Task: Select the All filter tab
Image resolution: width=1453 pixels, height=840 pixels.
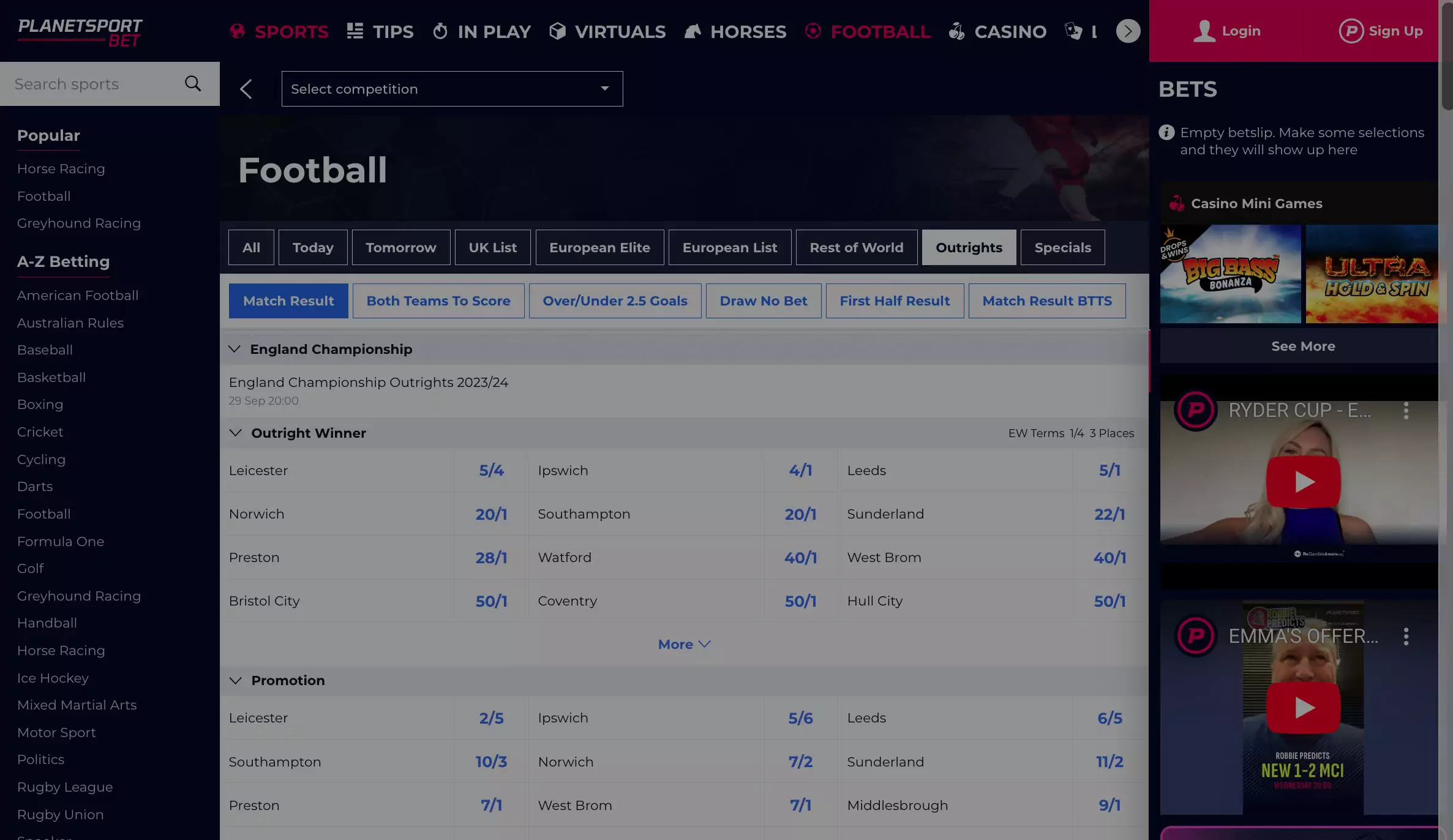Action: pos(251,247)
